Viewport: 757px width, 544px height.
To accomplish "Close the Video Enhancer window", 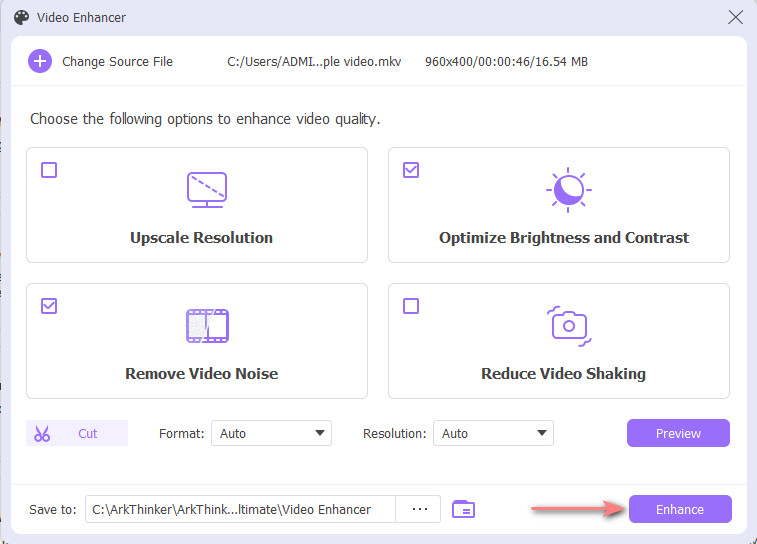I will click(735, 17).
